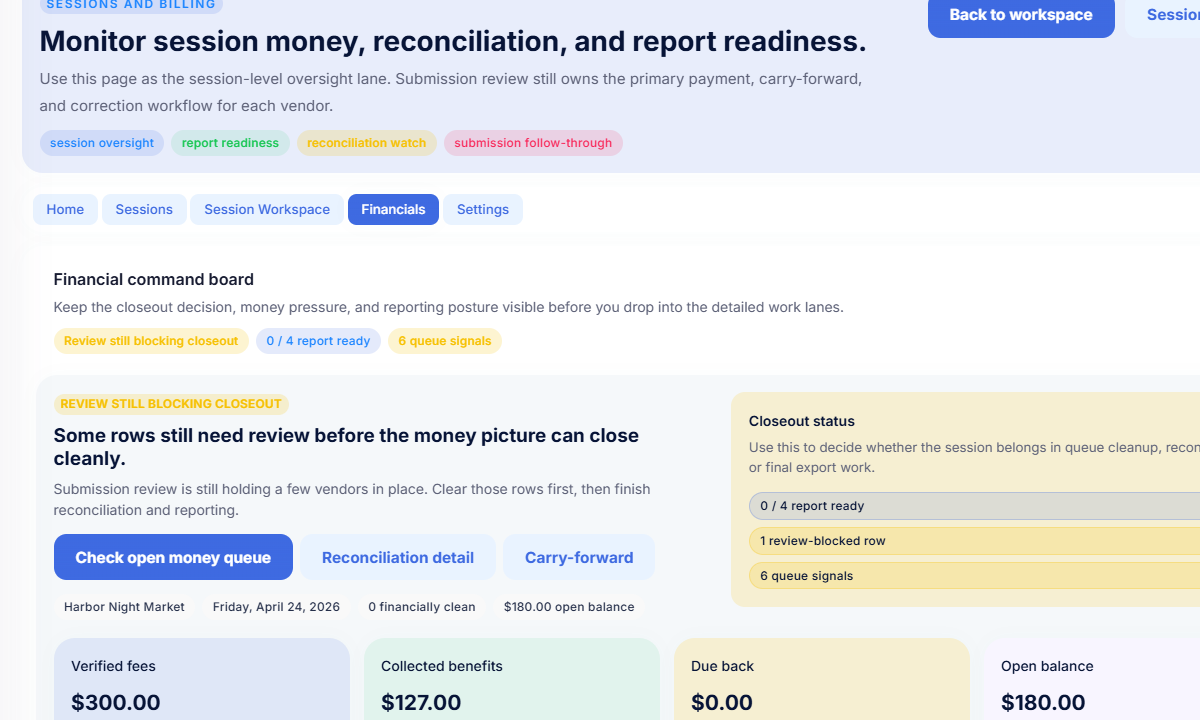The height and width of the screenshot is (720, 1200).
Task: Switch to the Sessions tab
Action: (144, 209)
